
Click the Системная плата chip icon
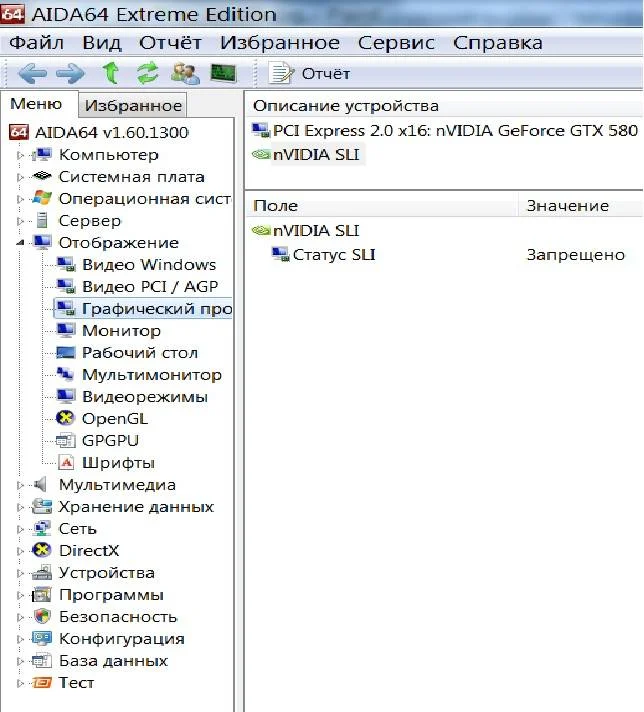pyautogui.click(x=42, y=176)
